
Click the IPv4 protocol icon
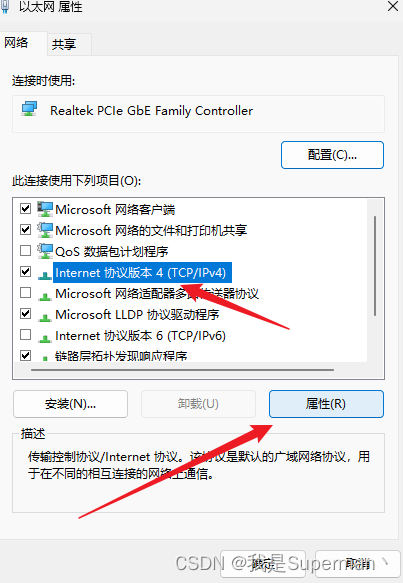pos(45,275)
